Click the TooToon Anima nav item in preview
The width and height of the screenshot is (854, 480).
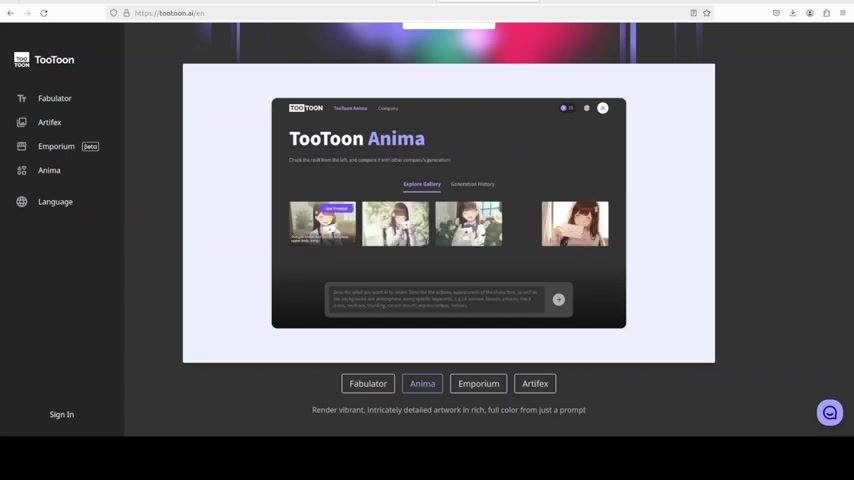click(x=350, y=108)
